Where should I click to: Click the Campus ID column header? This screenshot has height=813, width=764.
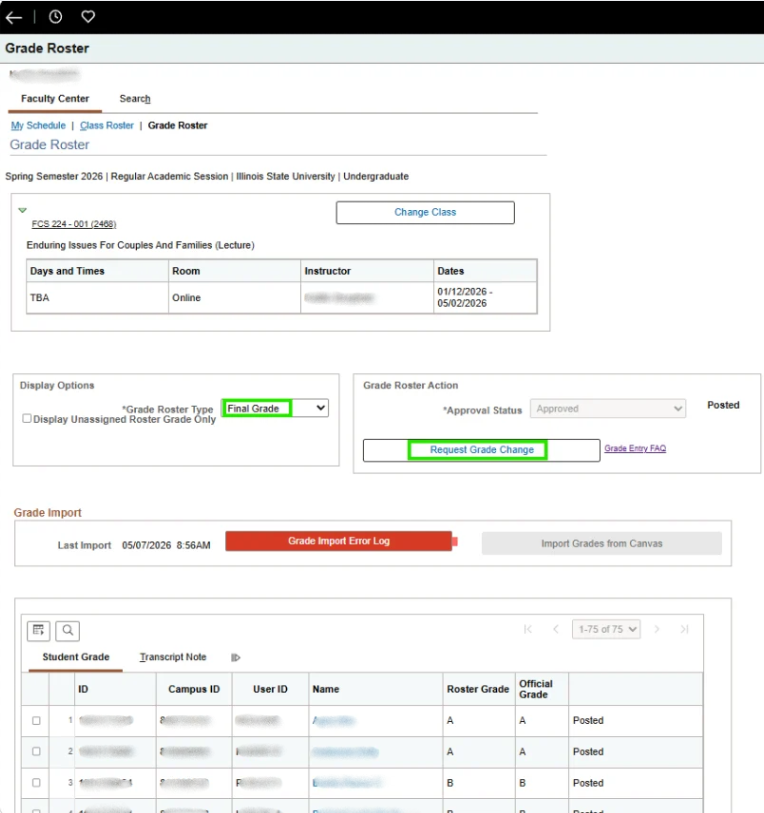[x=194, y=689]
